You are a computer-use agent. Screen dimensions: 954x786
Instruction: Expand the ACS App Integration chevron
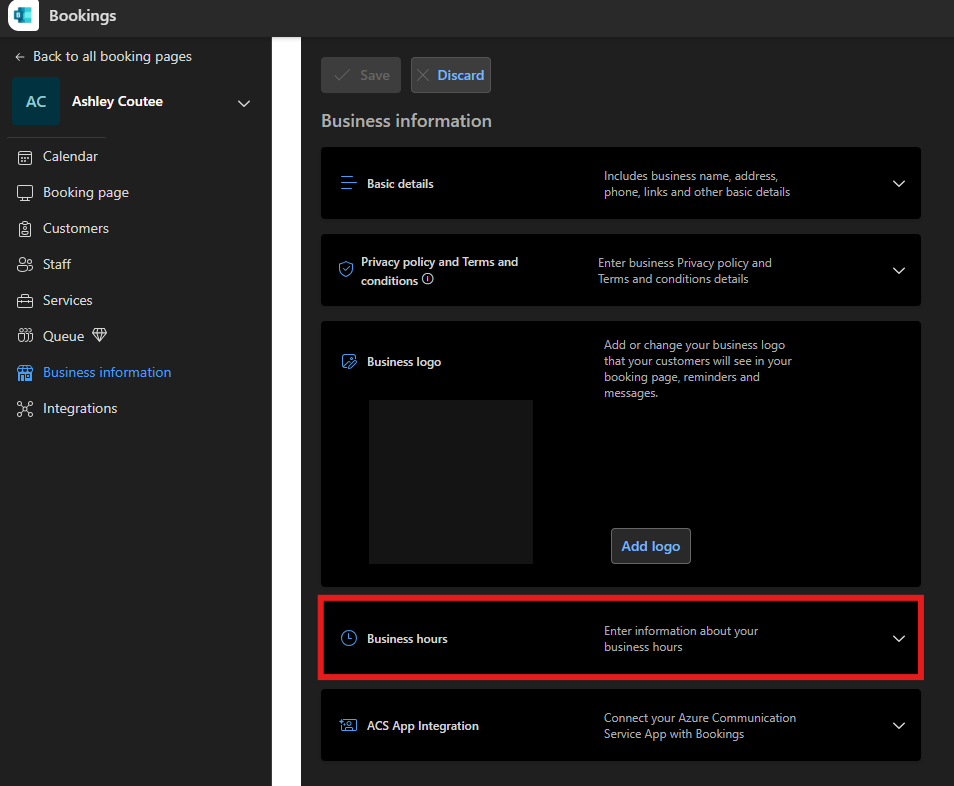[x=899, y=726]
